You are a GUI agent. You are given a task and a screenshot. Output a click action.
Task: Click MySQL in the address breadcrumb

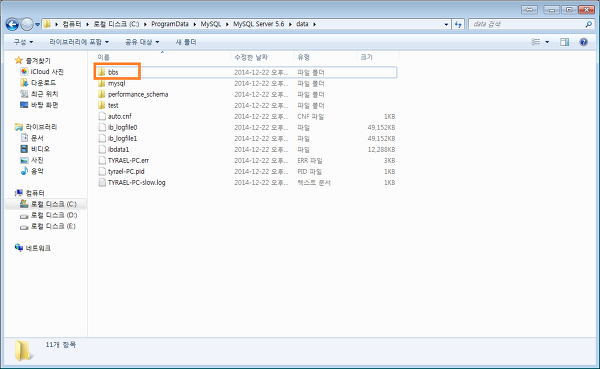[211, 24]
